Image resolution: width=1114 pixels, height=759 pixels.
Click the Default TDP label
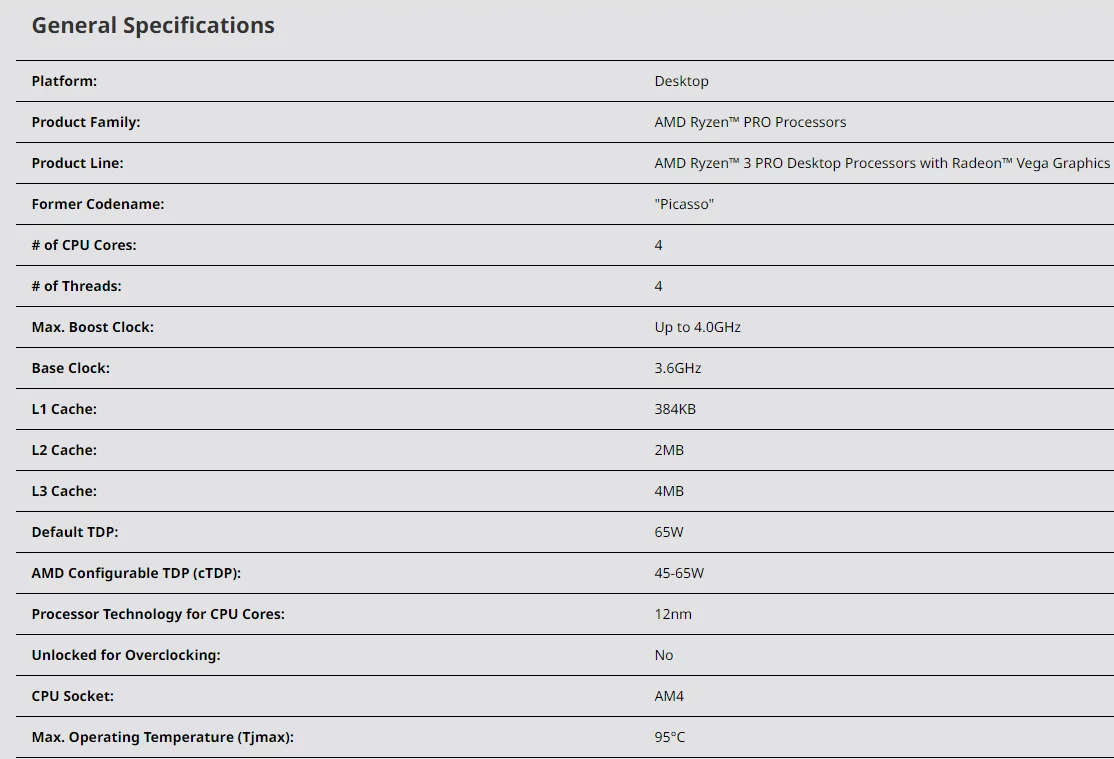74,532
